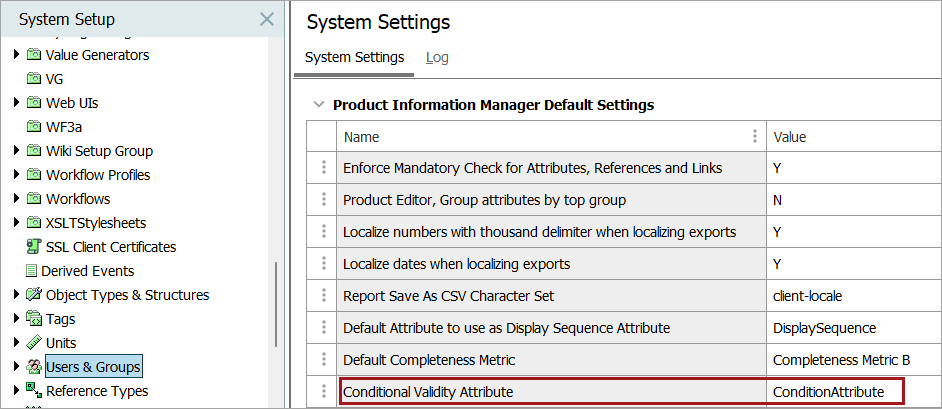The width and height of the screenshot is (942, 409).
Task: Expand the Workflow Profiles tree node
Action: [x=17, y=175]
